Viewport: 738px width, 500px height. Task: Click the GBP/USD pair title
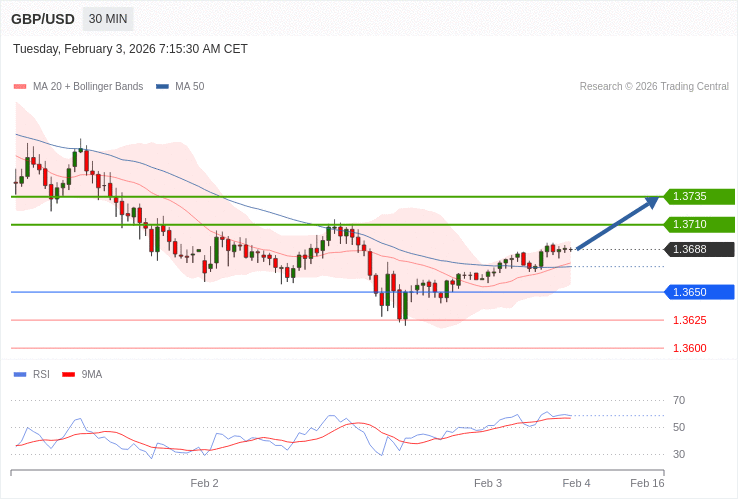click(43, 19)
